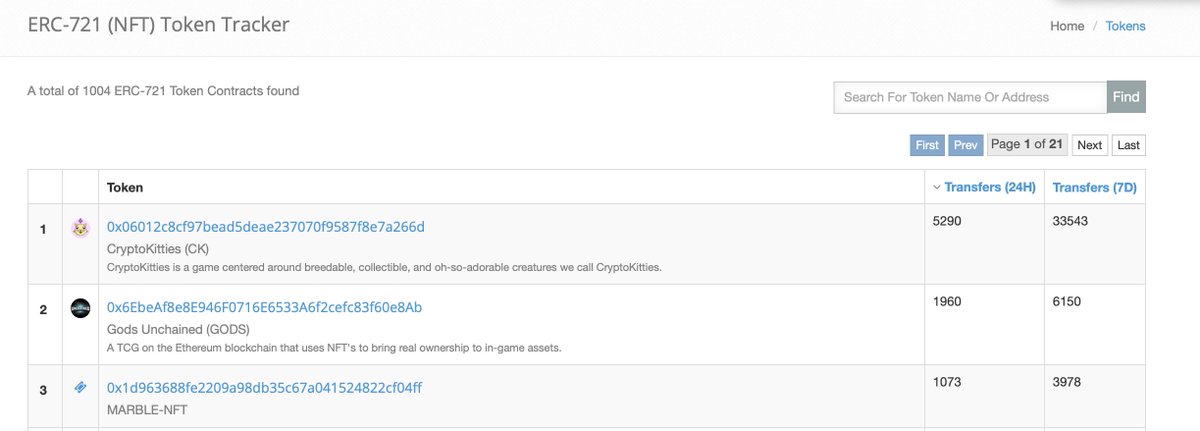Go to Last page
This screenshot has height=431, width=1200.
tap(1128, 145)
